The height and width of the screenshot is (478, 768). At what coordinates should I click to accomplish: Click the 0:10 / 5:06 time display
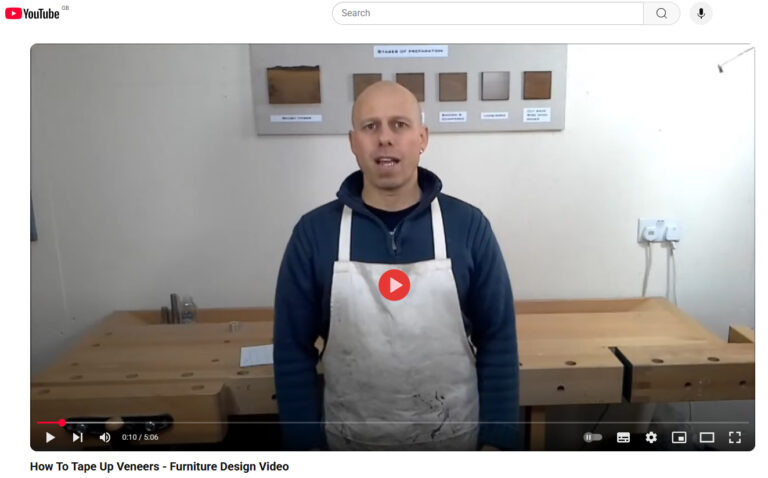pyautogui.click(x=140, y=437)
